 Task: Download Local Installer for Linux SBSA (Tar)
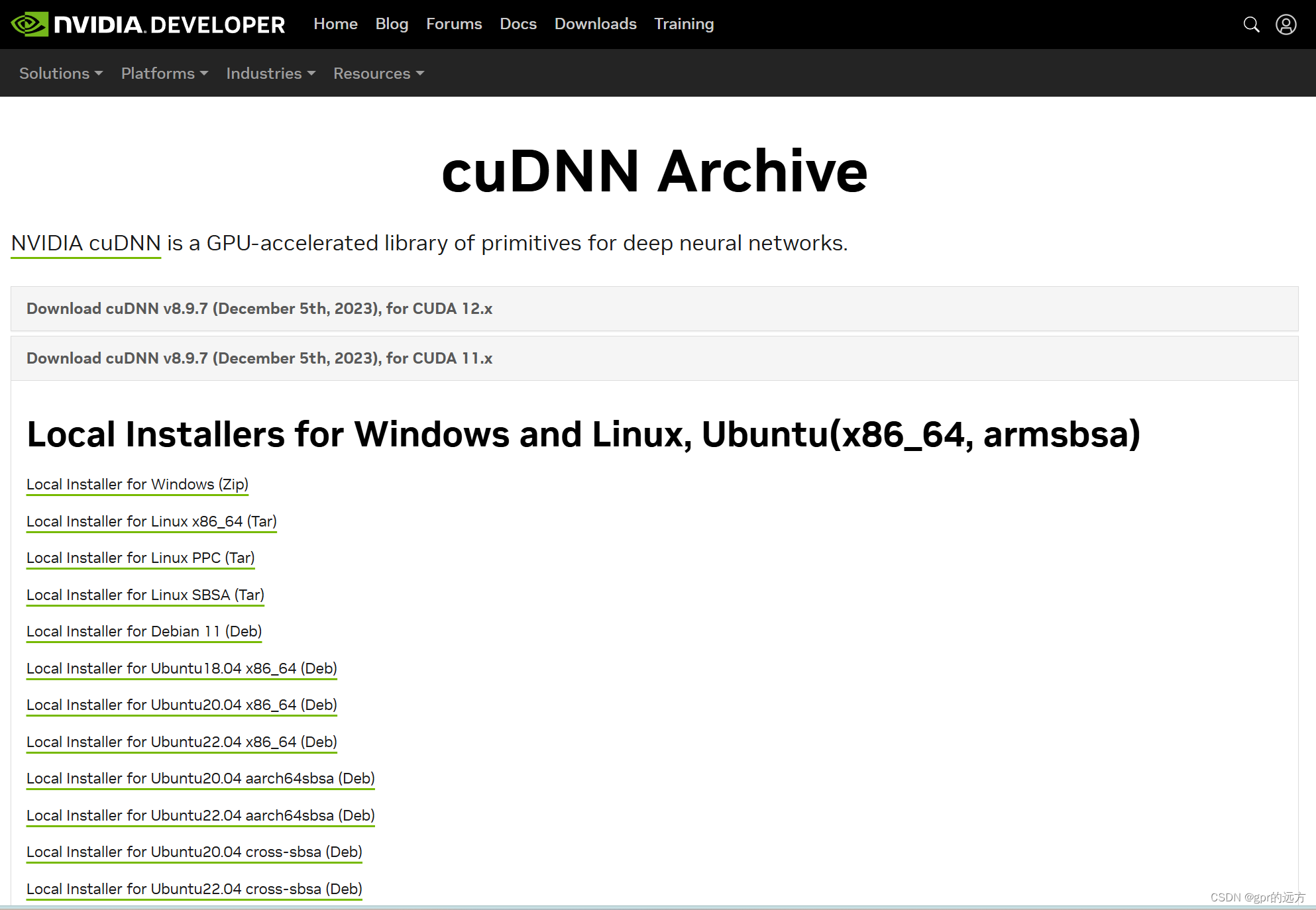click(145, 595)
